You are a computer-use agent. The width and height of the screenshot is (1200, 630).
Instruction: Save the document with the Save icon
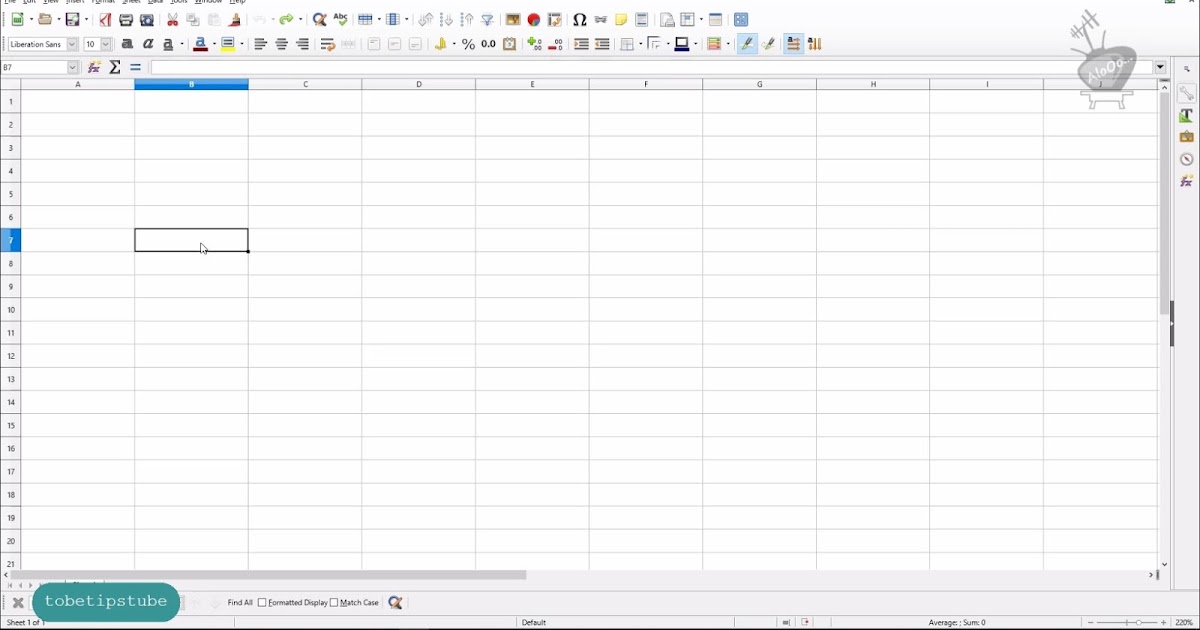tap(73, 20)
